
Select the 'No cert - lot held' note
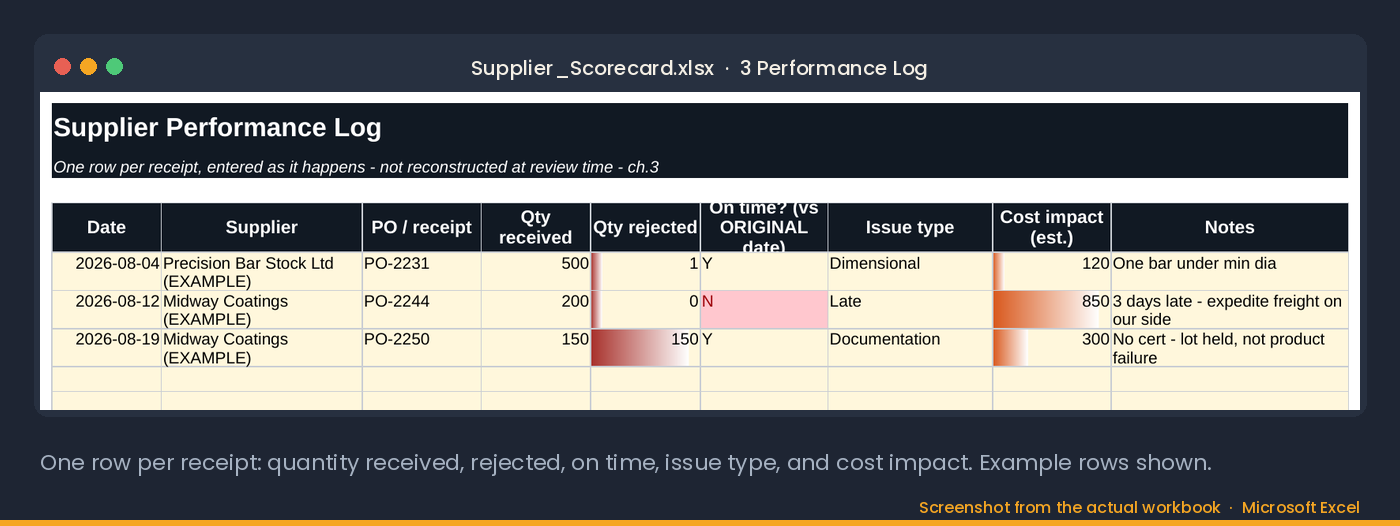(1229, 348)
